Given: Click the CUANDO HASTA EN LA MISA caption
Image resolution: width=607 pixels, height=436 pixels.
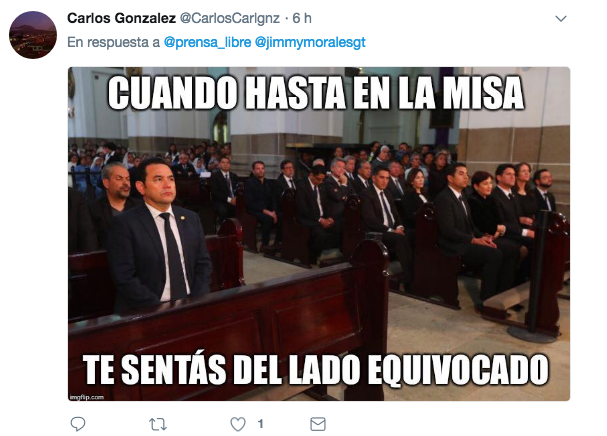Looking at the screenshot, I should click(316, 93).
